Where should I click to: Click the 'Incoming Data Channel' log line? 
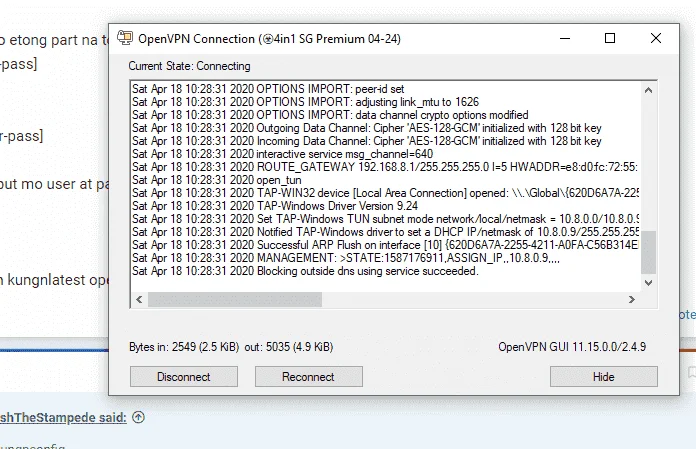point(367,141)
